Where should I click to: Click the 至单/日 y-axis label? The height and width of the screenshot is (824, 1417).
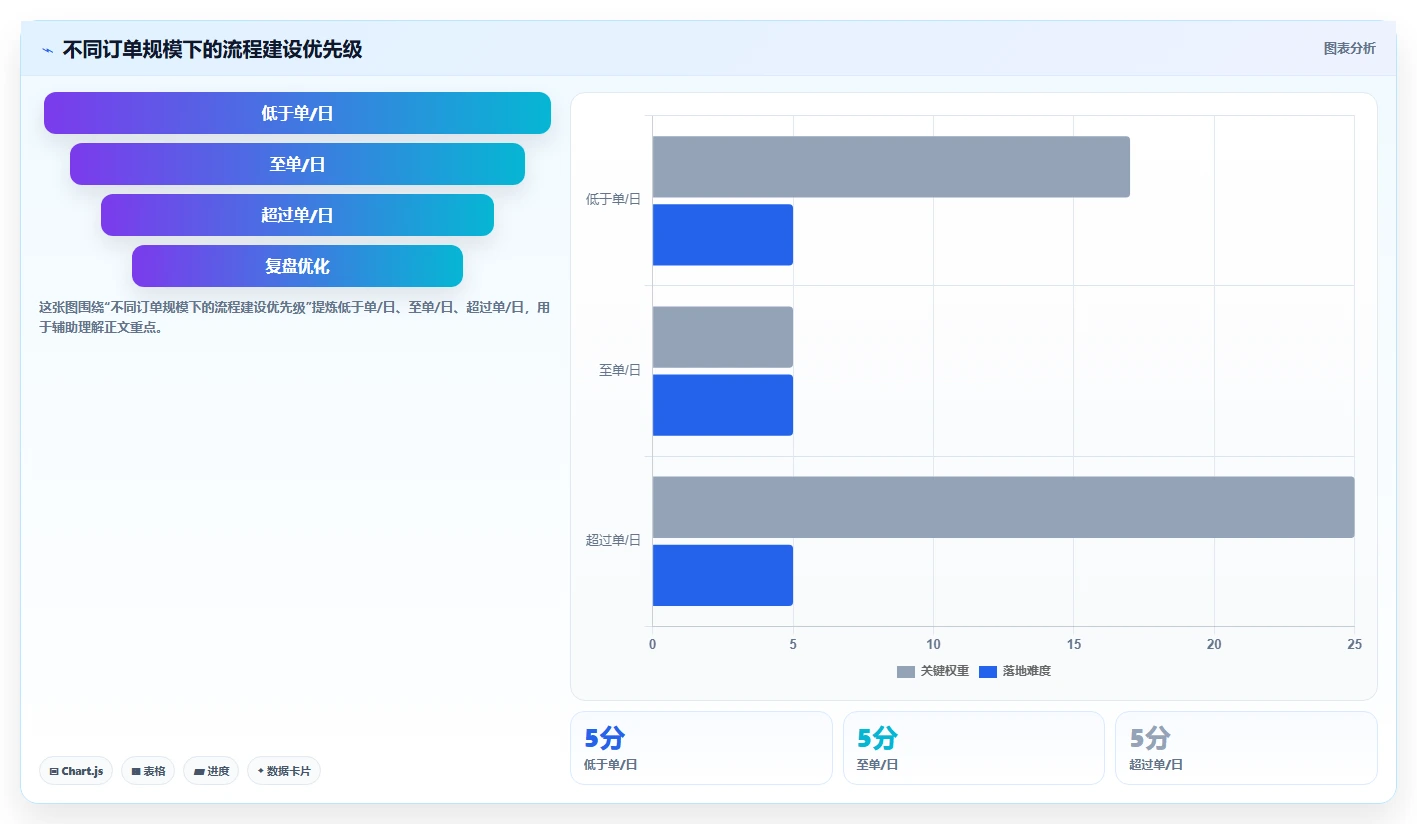coord(620,370)
